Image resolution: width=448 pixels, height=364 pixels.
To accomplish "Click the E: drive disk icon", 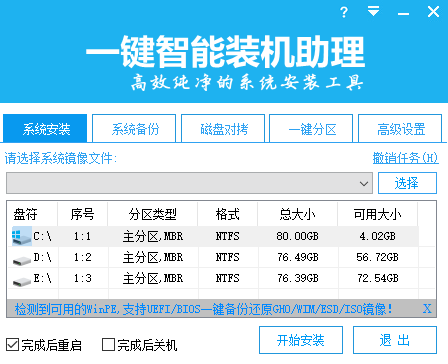I will click(22, 281).
